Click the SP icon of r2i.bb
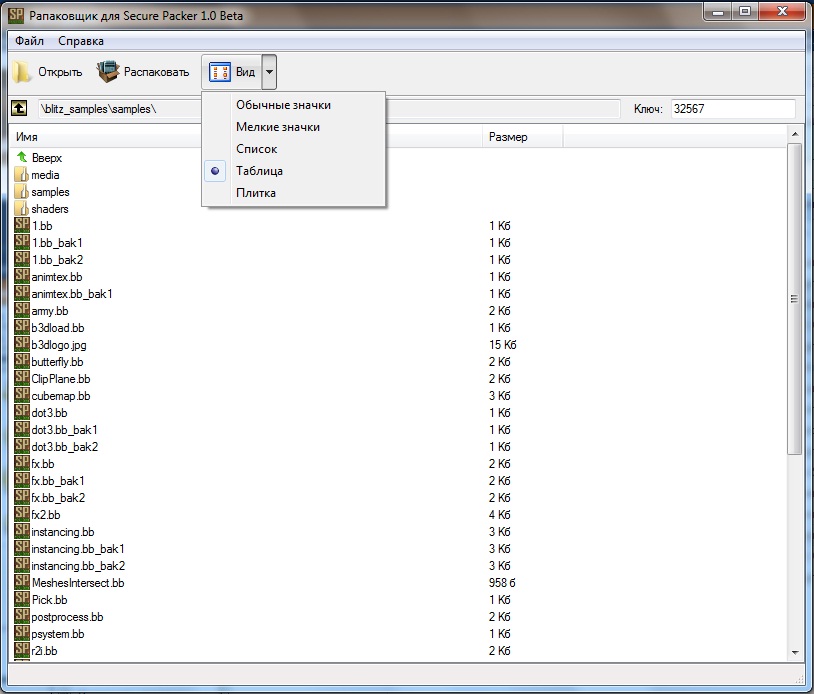814x694 pixels. [22, 650]
